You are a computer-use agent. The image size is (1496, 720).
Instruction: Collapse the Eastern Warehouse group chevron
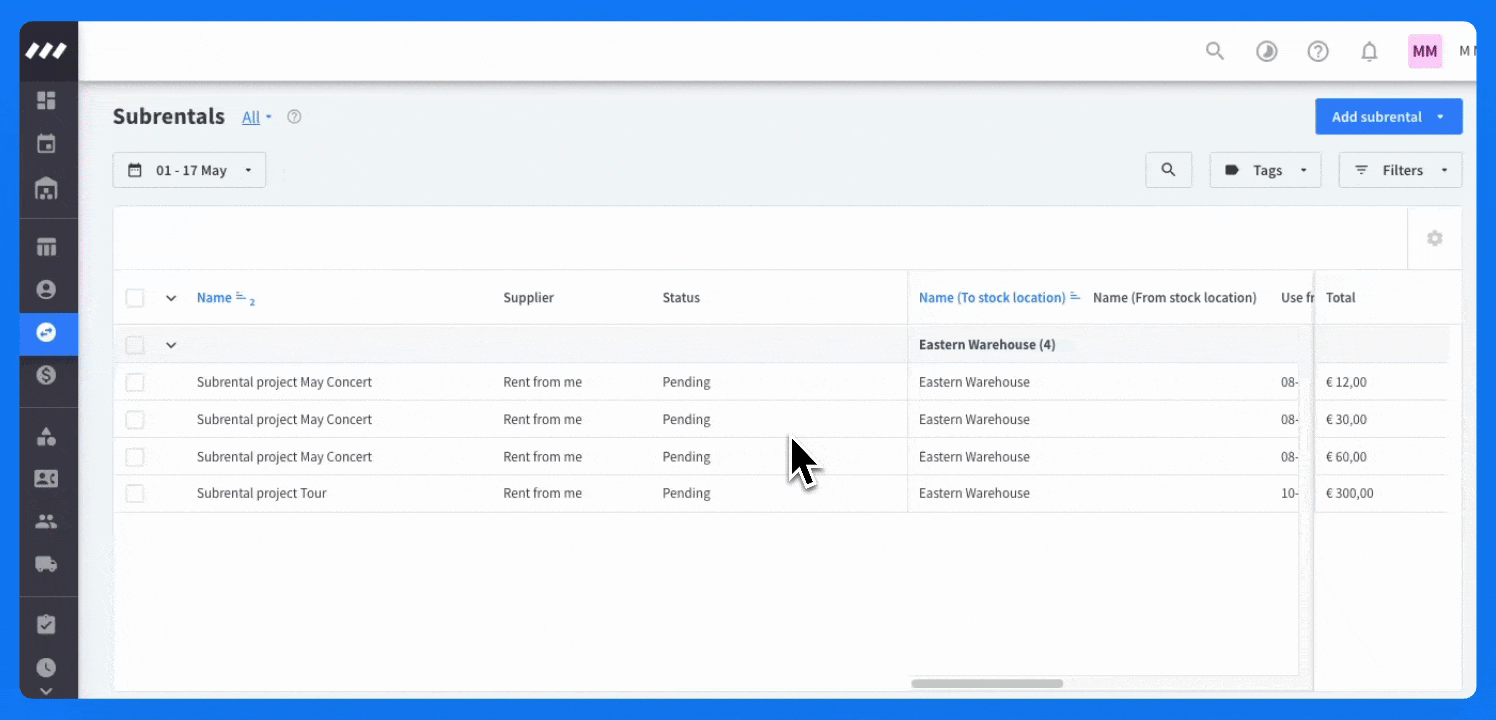[170, 344]
